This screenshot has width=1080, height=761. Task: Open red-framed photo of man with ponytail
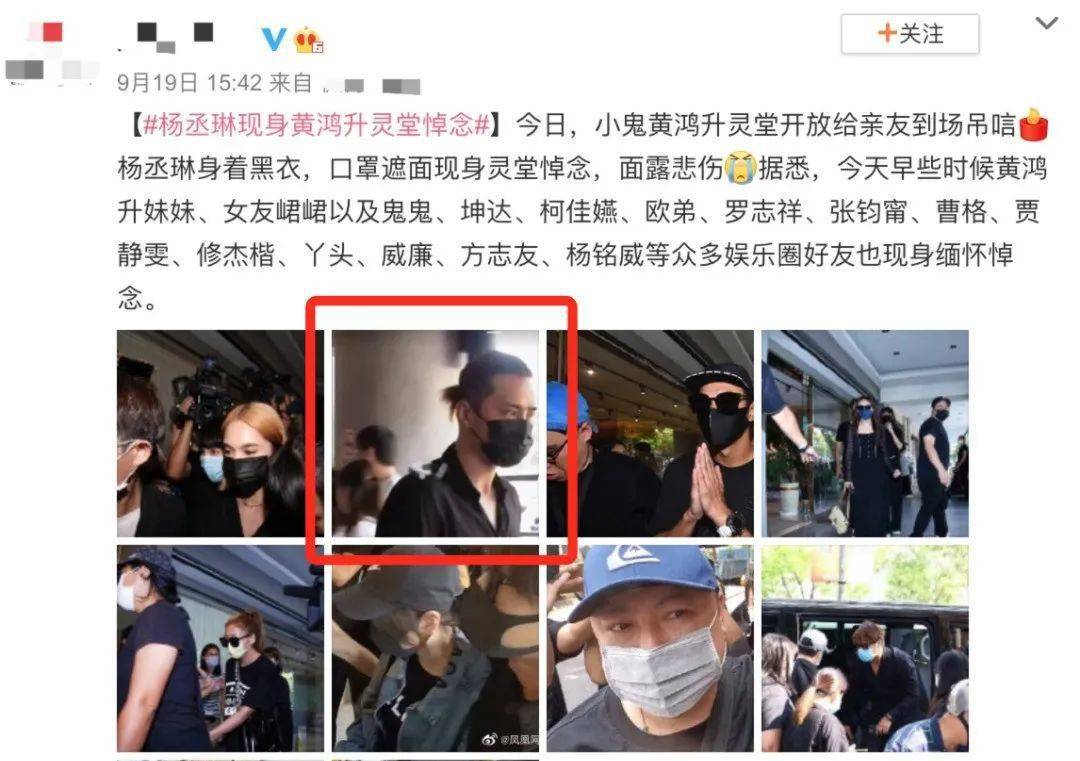tap(435, 434)
